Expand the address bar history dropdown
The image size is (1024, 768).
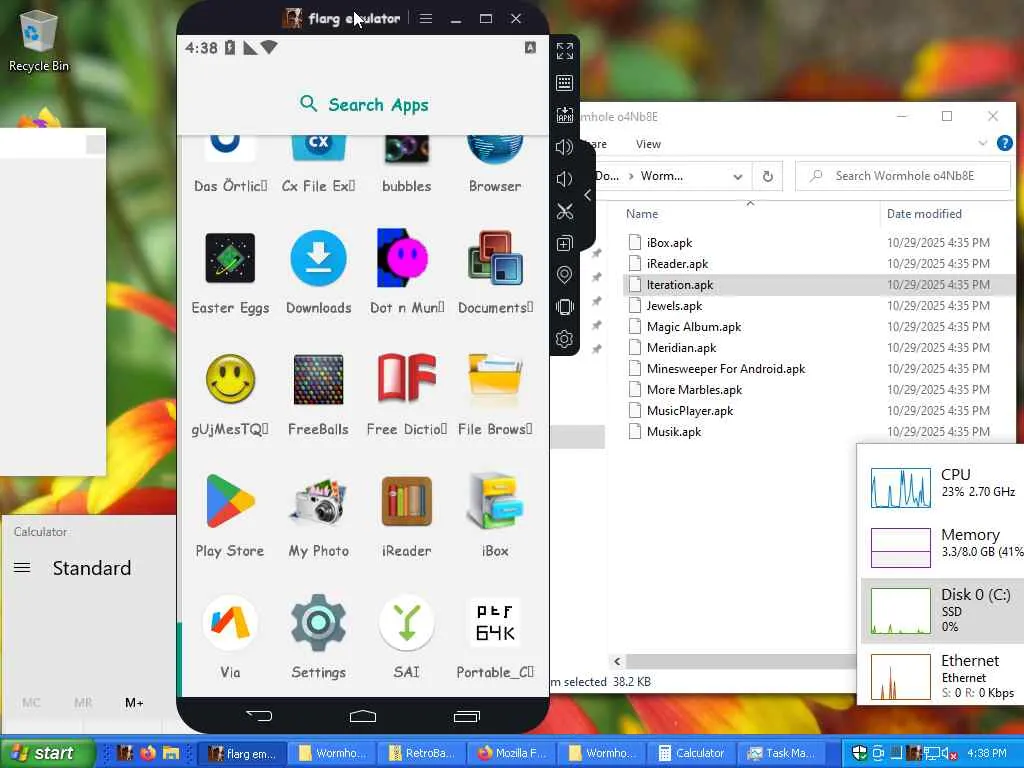[737, 176]
